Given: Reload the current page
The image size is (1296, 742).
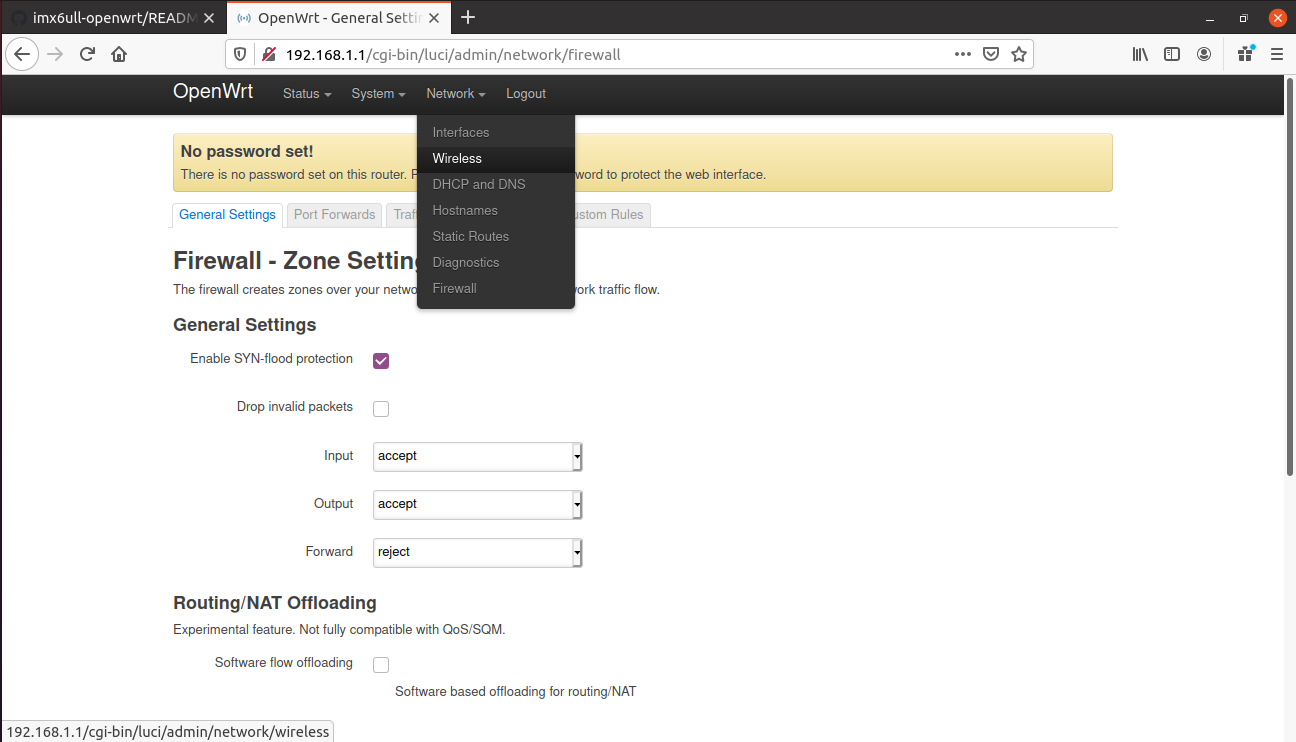Looking at the screenshot, I should click(87, 54).
